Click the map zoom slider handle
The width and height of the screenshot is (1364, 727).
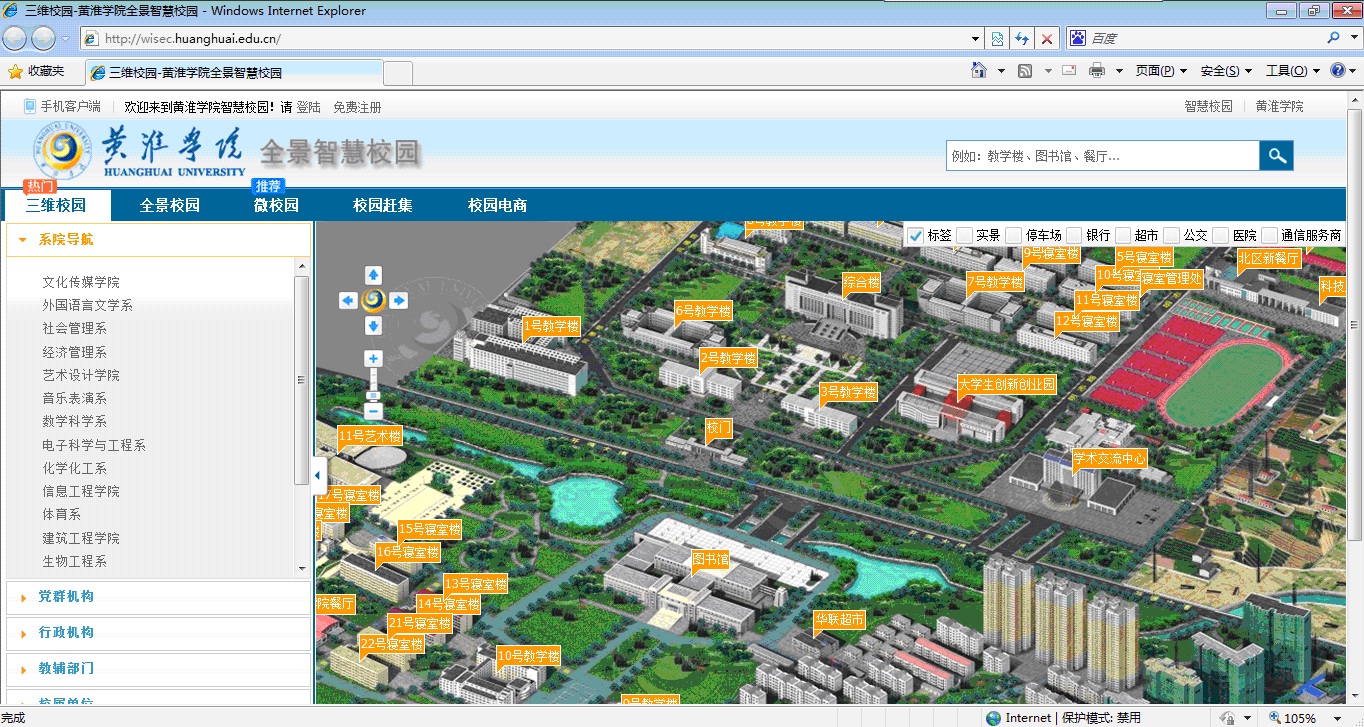(x=373, y=394)
